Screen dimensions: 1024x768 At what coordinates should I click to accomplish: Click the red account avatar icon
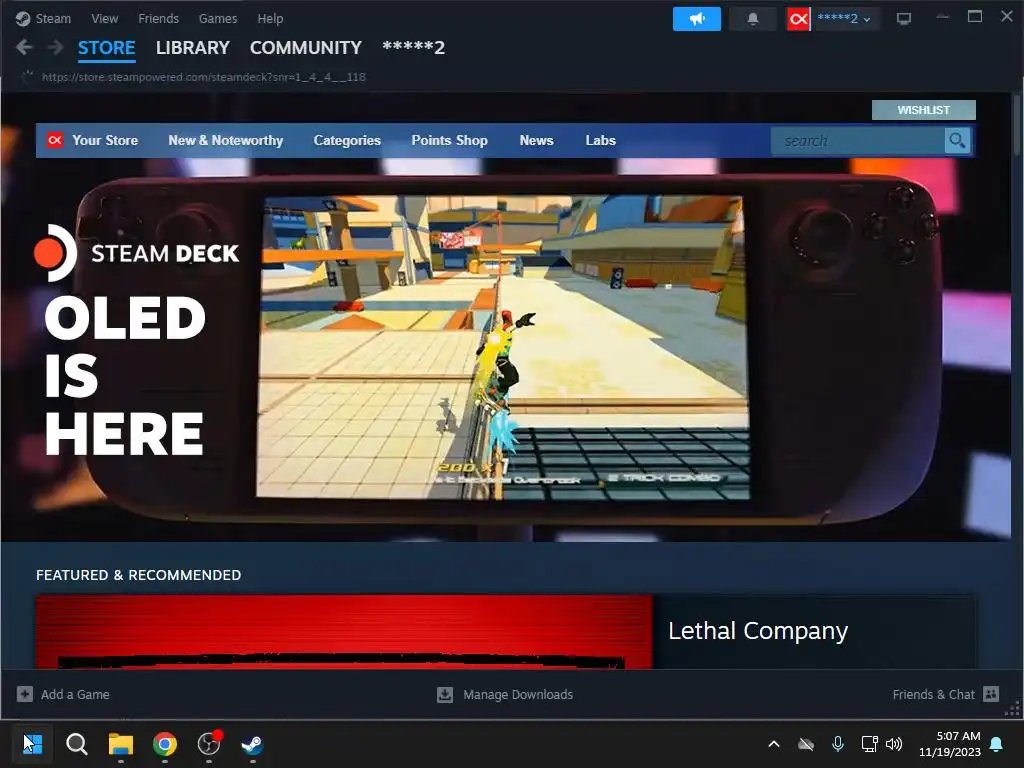(x=798, y=19)
